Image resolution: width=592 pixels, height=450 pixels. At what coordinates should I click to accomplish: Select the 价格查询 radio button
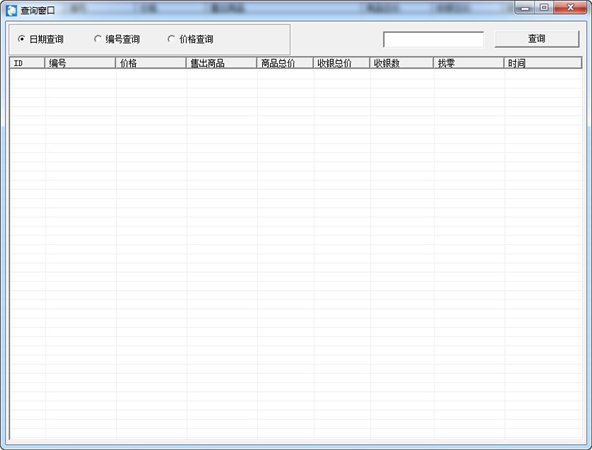[191, 39]
